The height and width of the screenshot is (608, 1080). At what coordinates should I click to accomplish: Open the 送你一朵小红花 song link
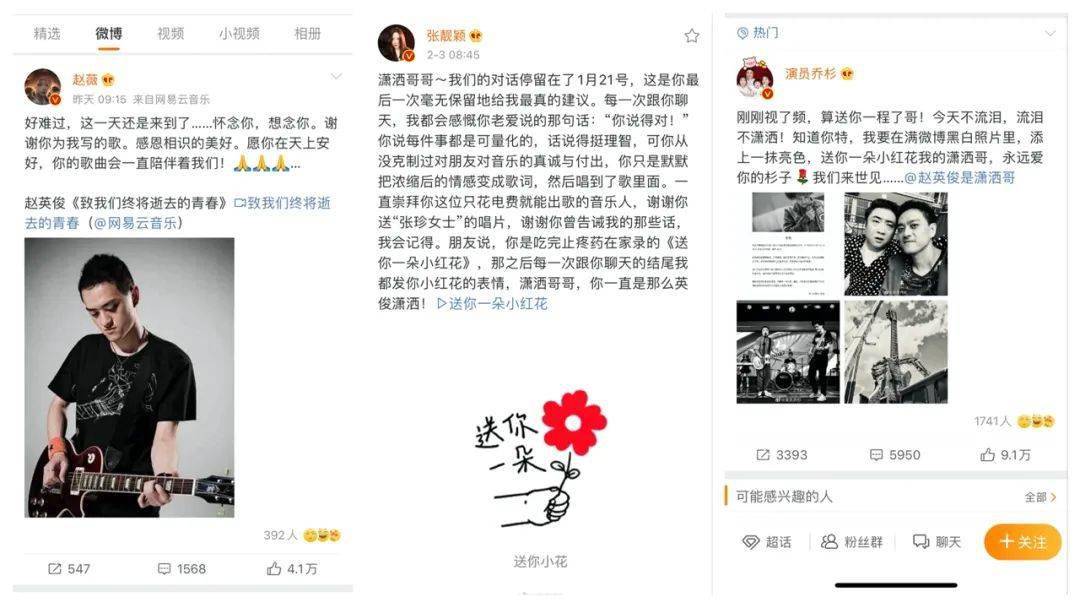tap(492, 304)
